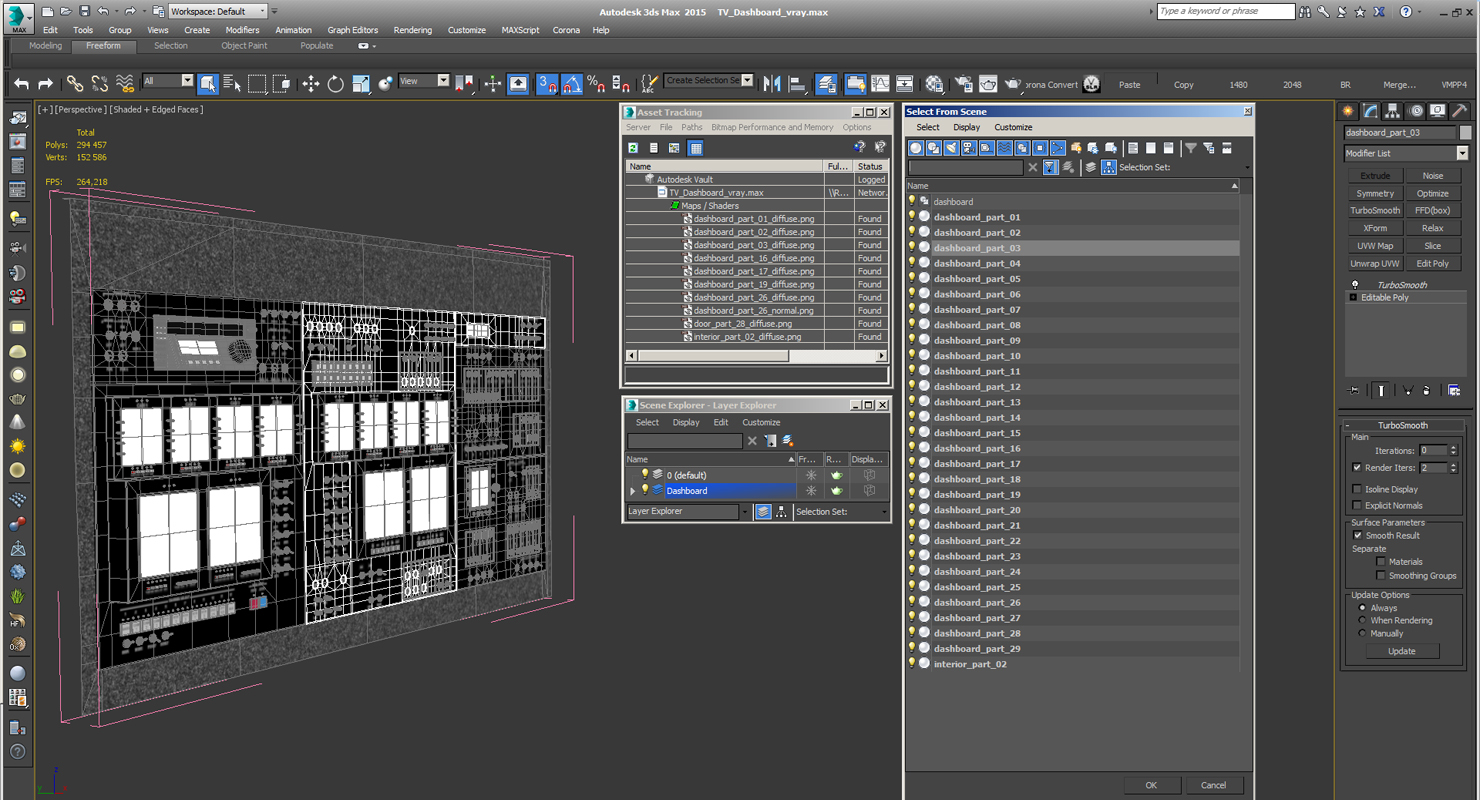Image resolution: width=1480 pixels, height=800 pixels.
Task: Select the When Rendering update option
Action: click(1362, 621)
